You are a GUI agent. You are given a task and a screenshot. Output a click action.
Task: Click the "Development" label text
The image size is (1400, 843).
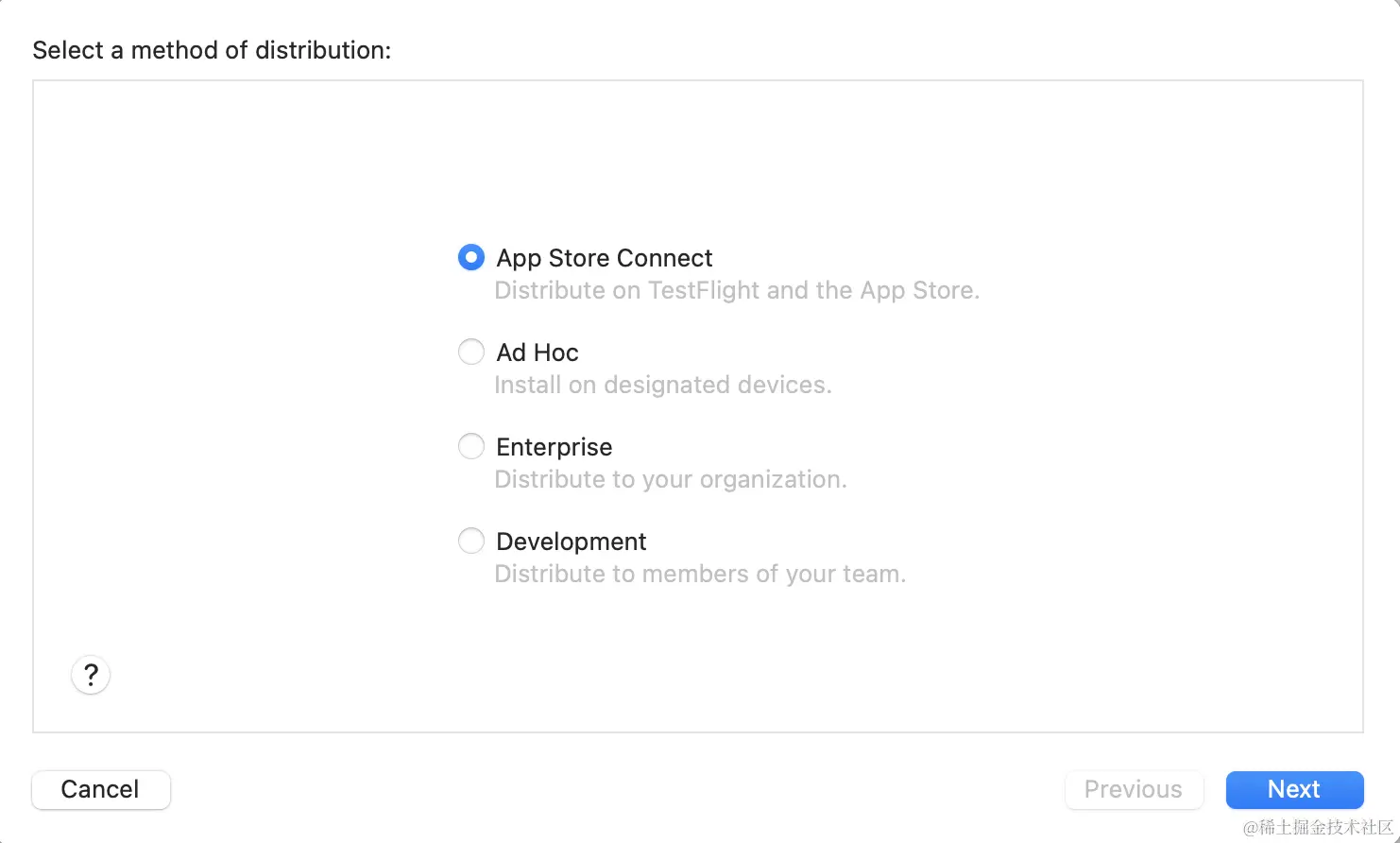click(572, 542)
